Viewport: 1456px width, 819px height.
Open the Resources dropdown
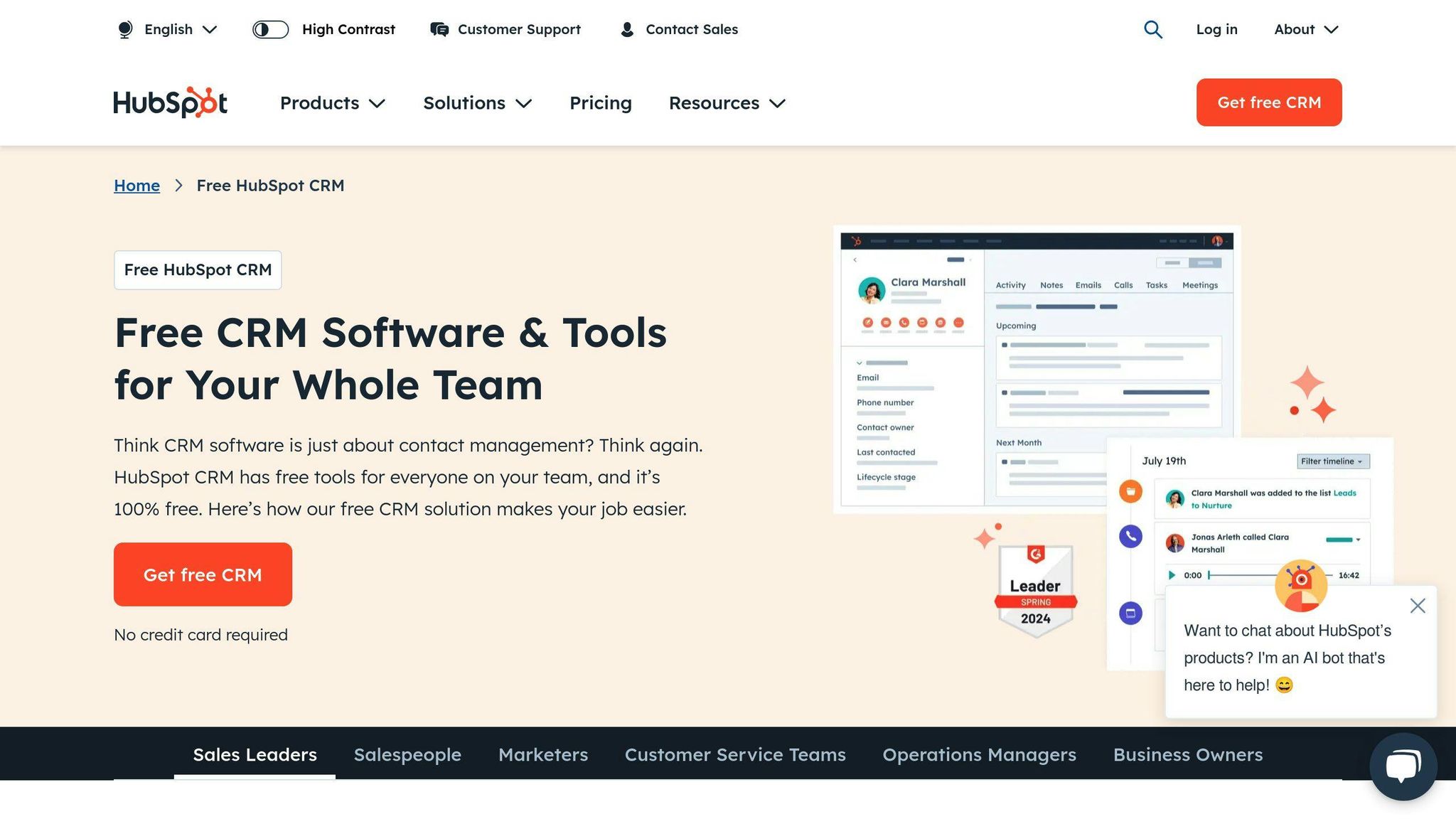pyautogui.click(x=726, y=102)
